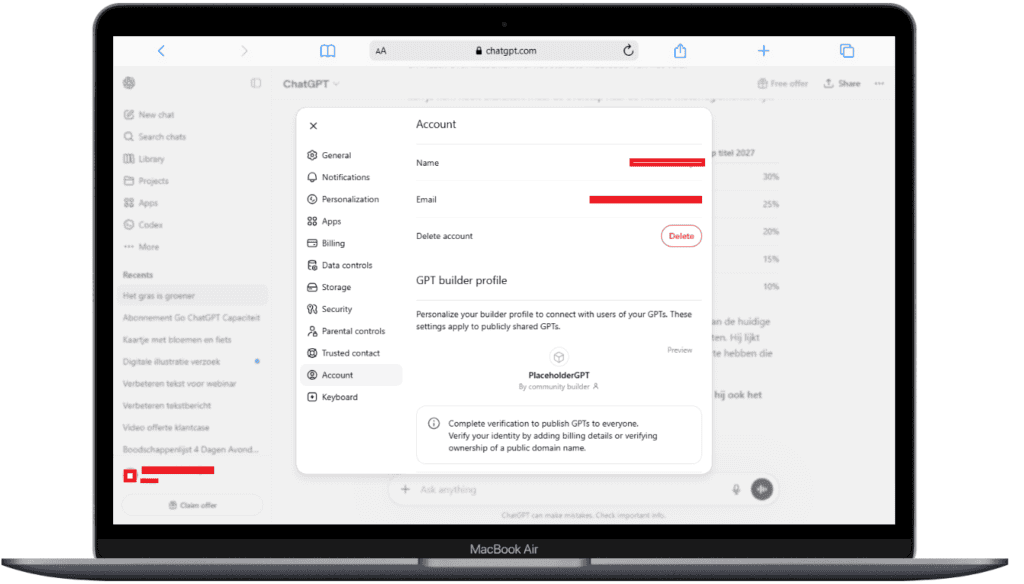
Task: Start voice mode with the waveform button
Action: click(761, 490)
